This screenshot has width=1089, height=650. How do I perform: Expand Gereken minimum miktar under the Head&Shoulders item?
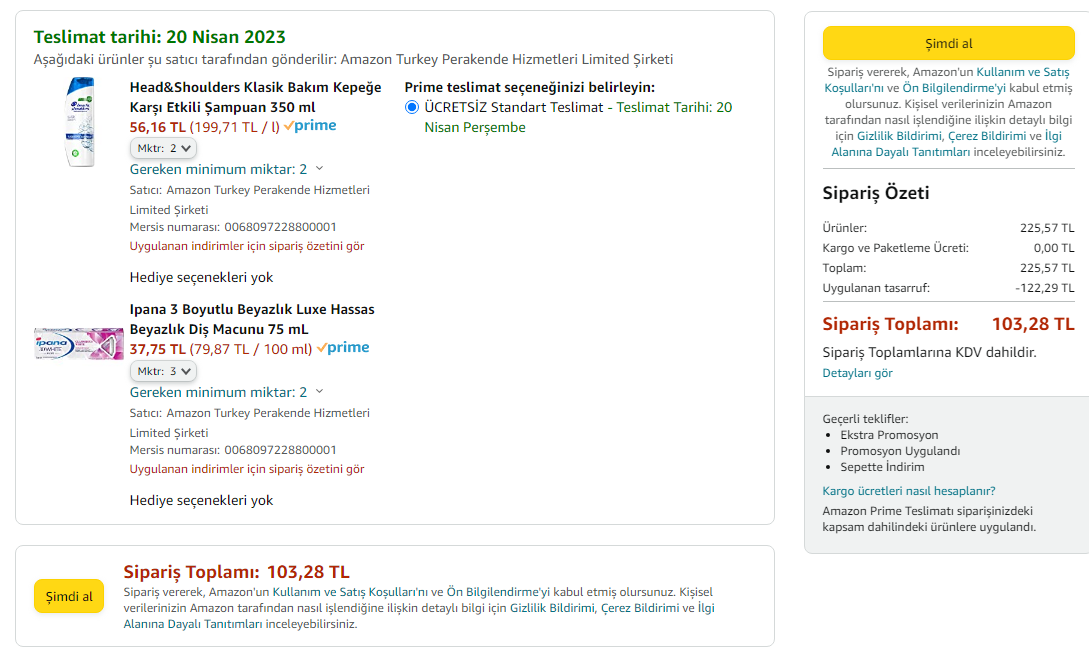click(x=226, y=169)
